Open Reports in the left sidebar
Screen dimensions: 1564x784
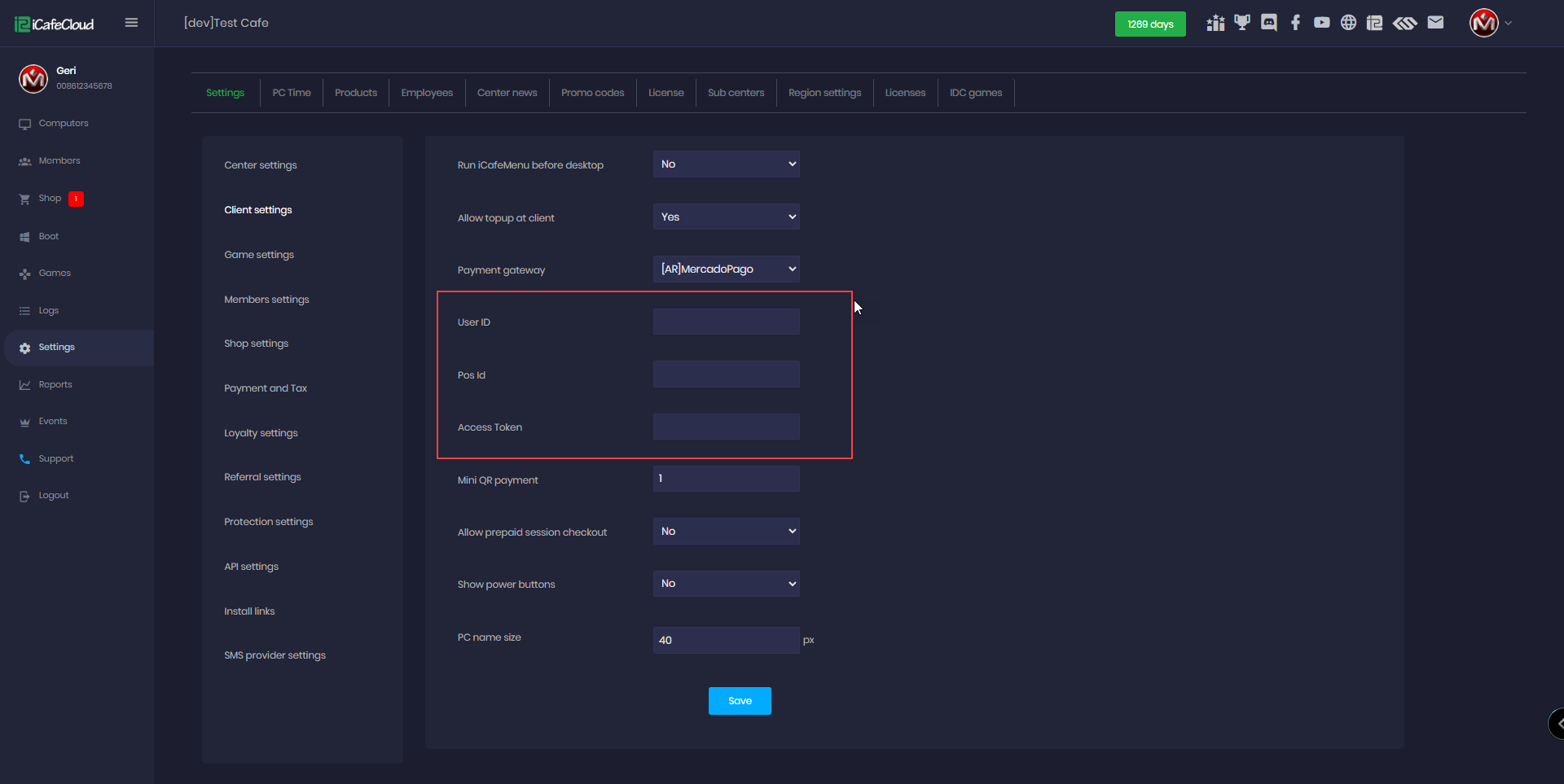click(x=55, y=385)
